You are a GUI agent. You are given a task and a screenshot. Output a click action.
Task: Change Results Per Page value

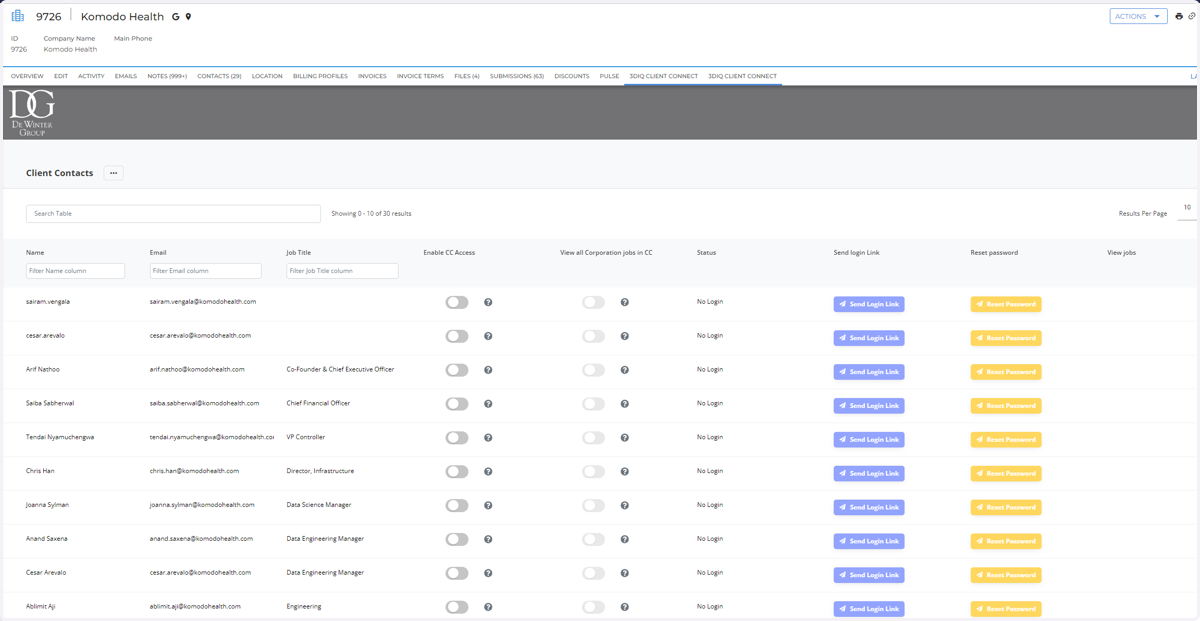point(1187,209)
